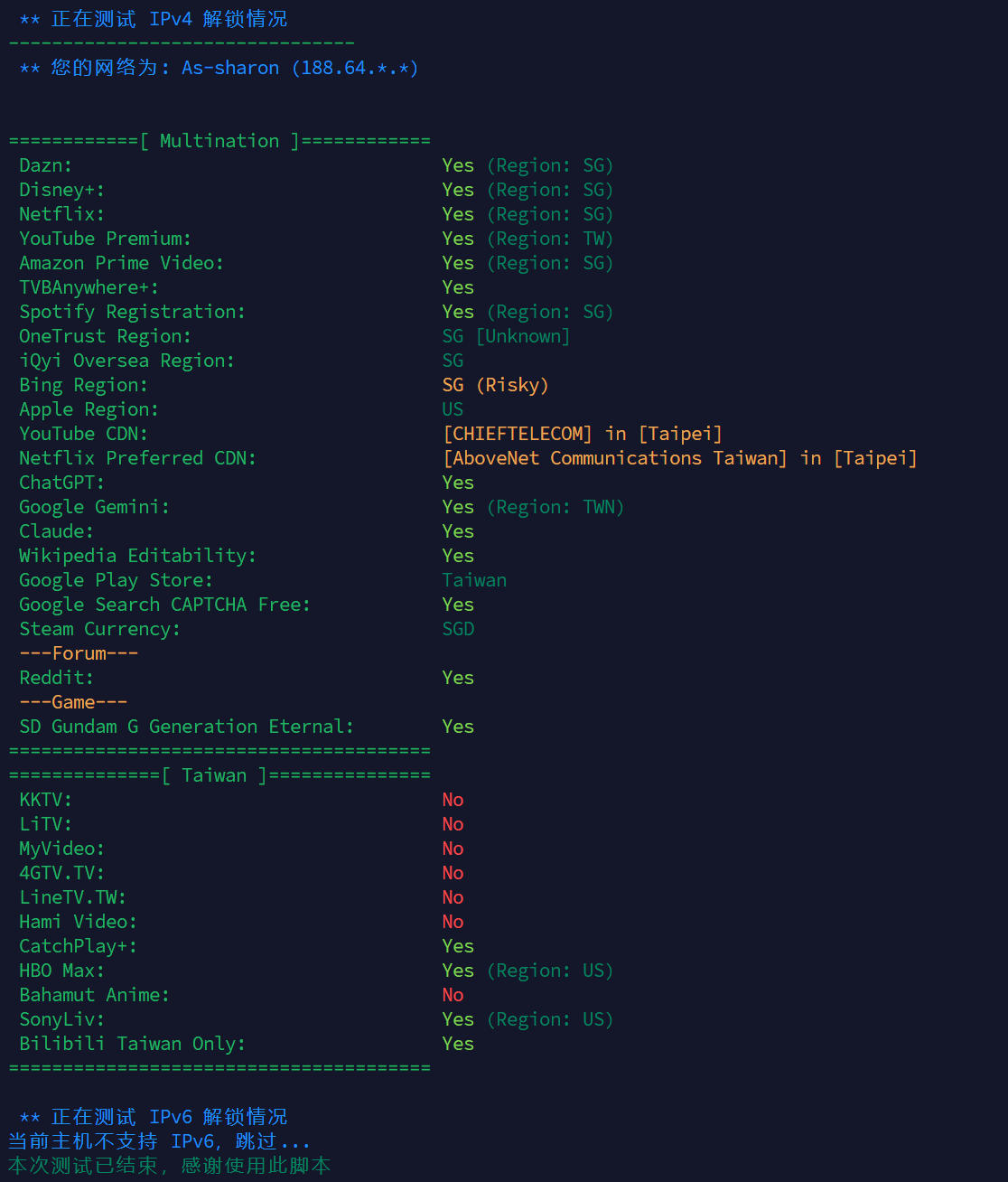Click the As-sharon network name text
The height and width of the screenshot is (1182, 1008).
pyautogui.click(x=230, y=68)
